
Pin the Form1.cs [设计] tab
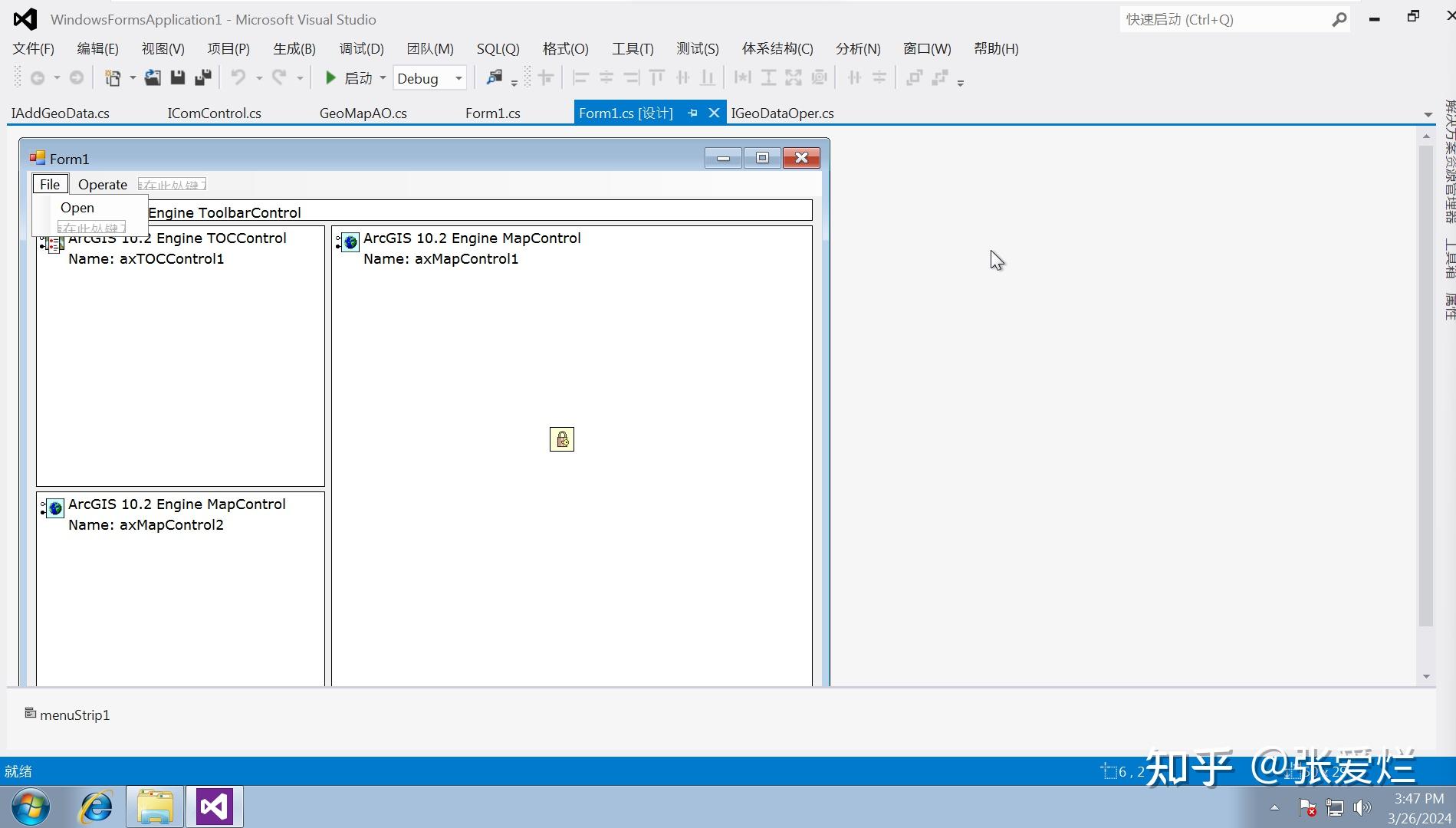pyautogui.click(x=692, y=113)
